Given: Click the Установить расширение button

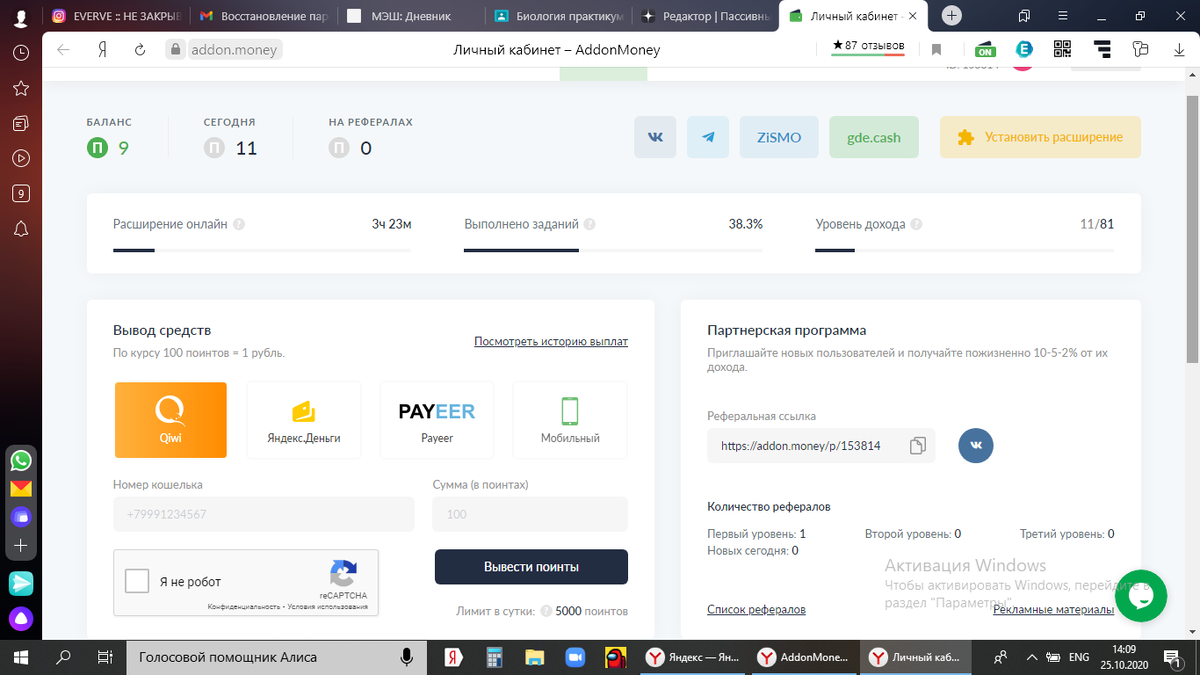Looking at the screenshot, I should (1040, 137).
